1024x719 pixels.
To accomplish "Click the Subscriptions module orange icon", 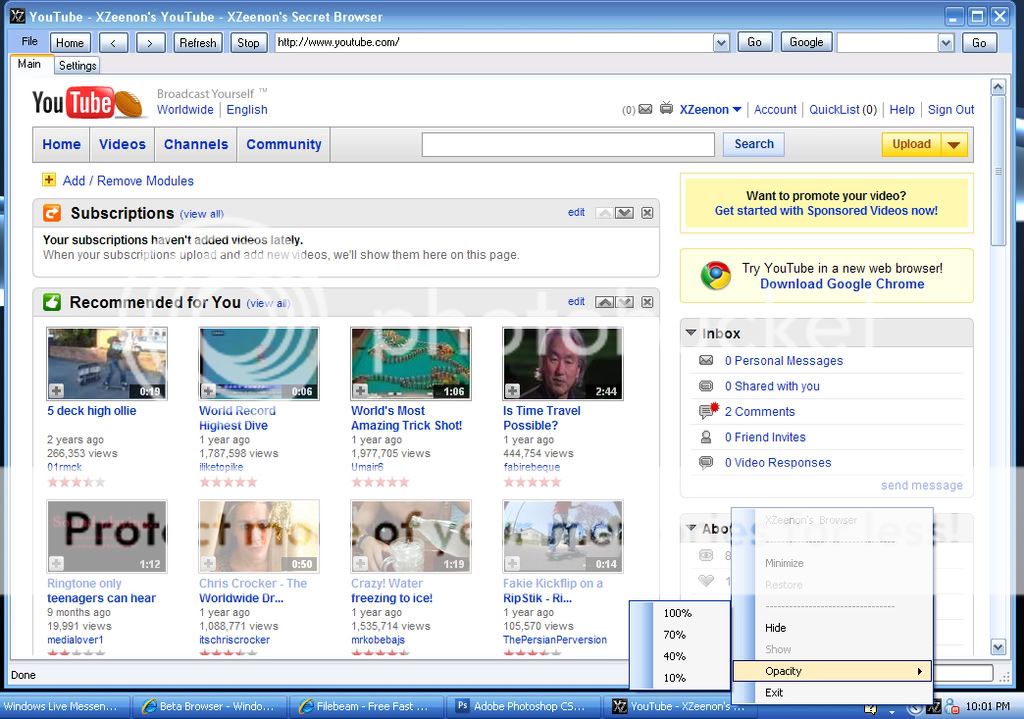I will [52, 213].
